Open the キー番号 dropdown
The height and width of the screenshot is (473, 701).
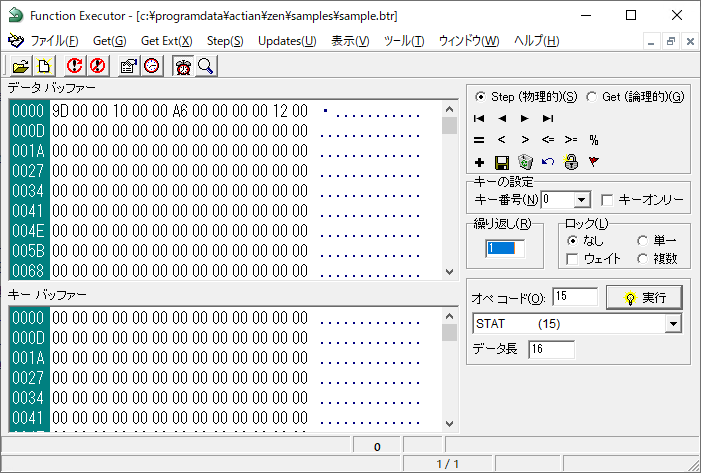point(582,200)
